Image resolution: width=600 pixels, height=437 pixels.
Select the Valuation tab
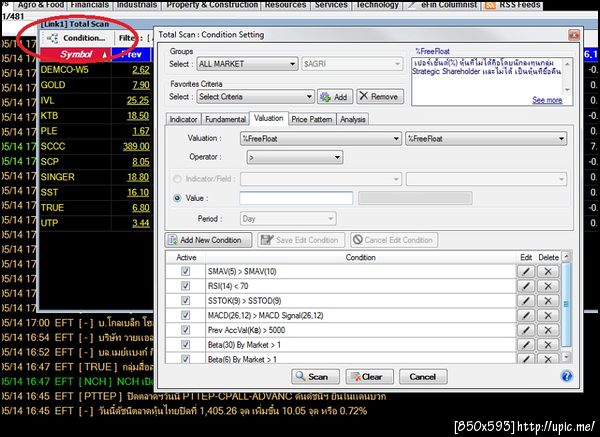[x=269, y=118]
